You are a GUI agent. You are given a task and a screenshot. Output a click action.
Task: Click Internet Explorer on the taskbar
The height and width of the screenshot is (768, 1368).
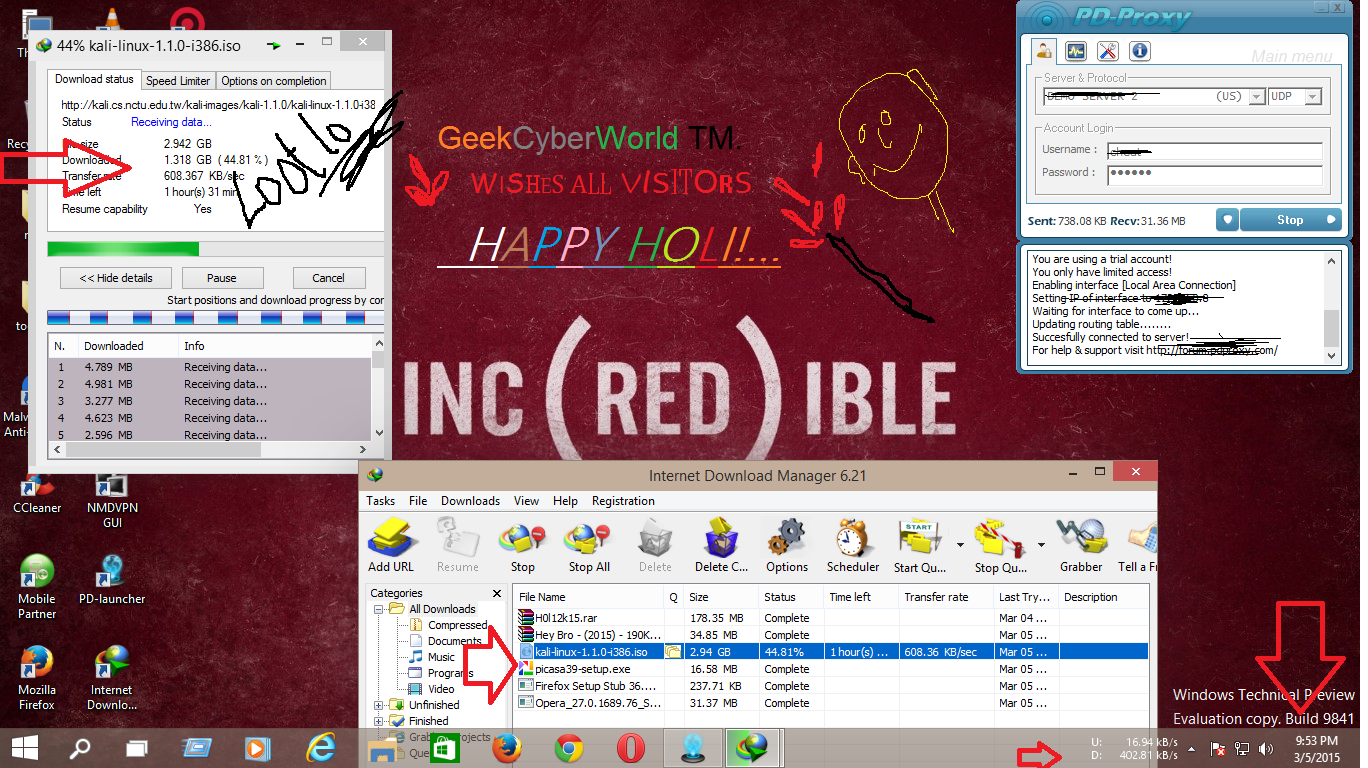pos(321,747)
